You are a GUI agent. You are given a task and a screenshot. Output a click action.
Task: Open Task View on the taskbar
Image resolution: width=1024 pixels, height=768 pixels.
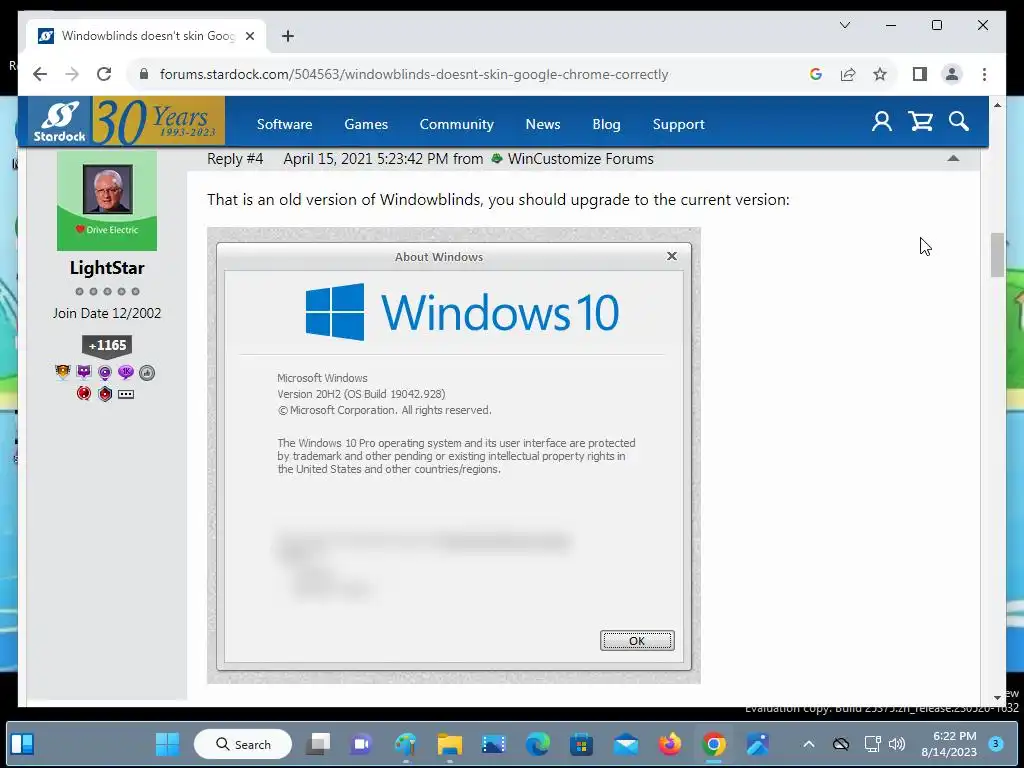tap(318, 744)
